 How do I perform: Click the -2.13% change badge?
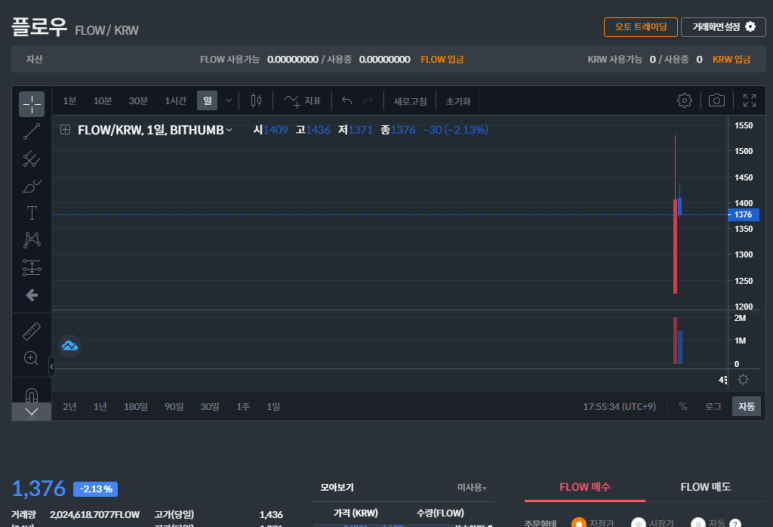[96, 489]
